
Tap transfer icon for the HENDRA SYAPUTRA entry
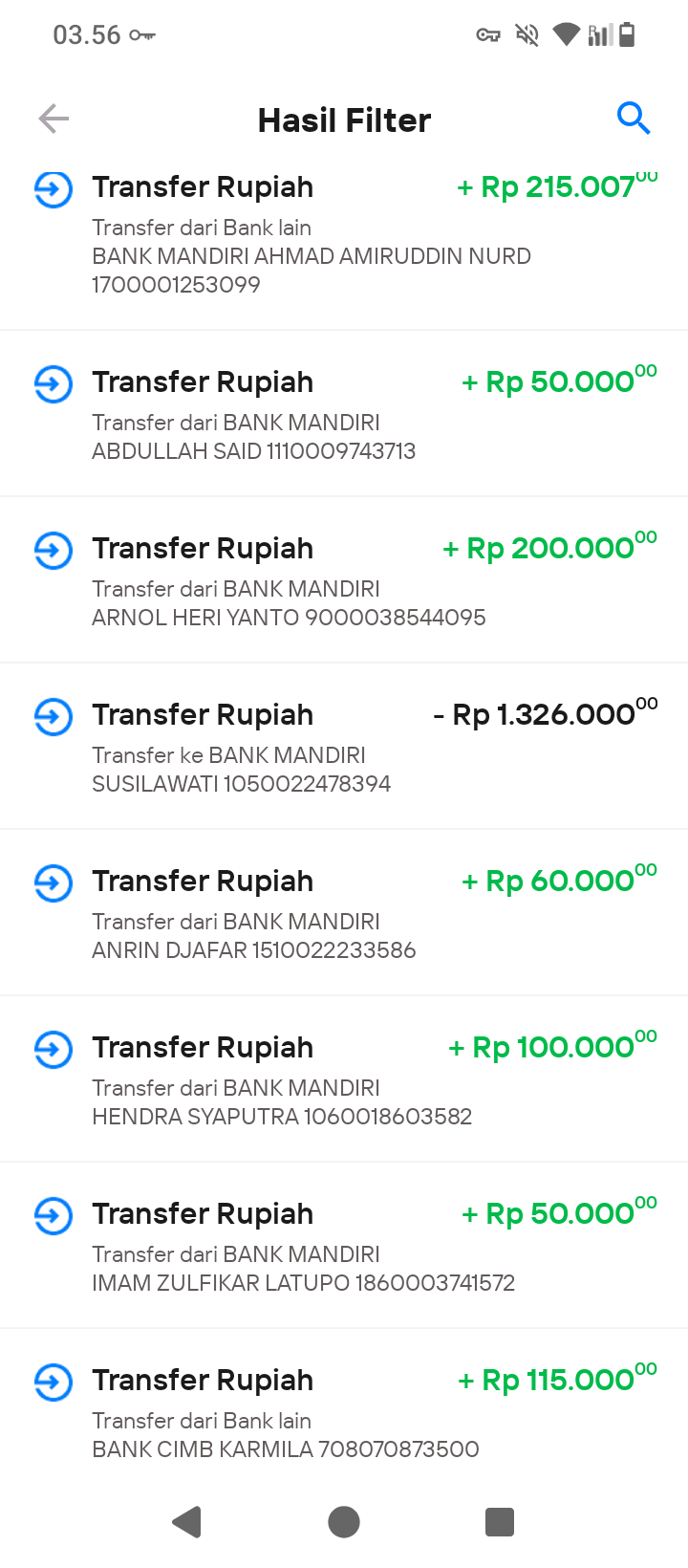point(54,1049)
